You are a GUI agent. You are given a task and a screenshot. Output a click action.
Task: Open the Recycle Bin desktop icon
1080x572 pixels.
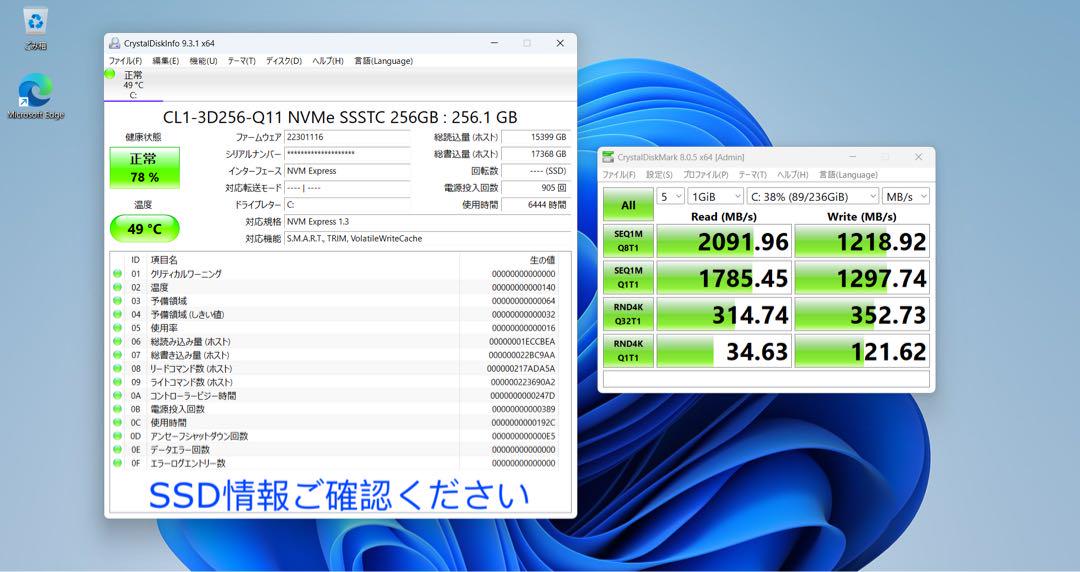pos(35,29)
